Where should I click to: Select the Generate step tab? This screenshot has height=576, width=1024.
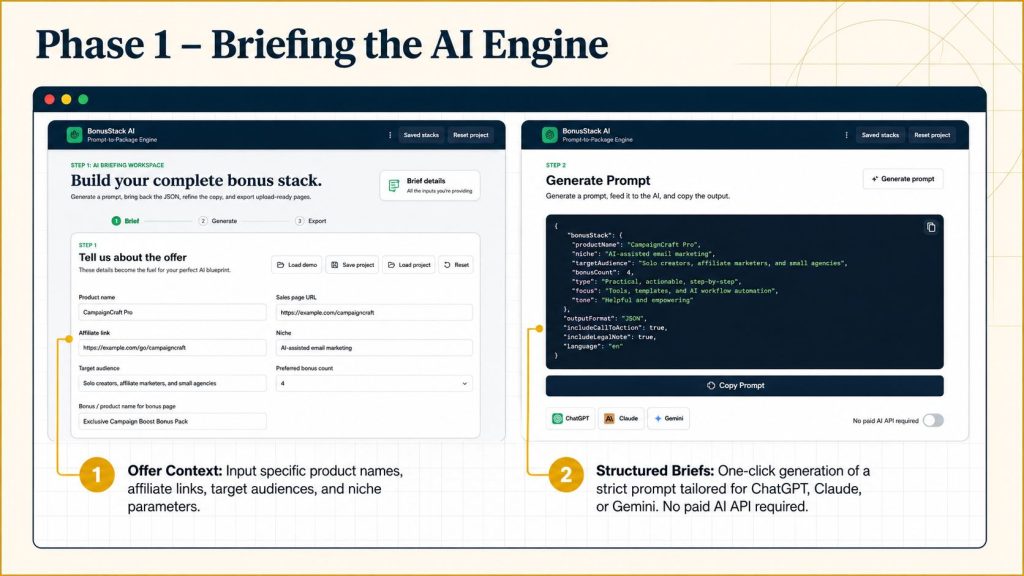coord(218,221)
